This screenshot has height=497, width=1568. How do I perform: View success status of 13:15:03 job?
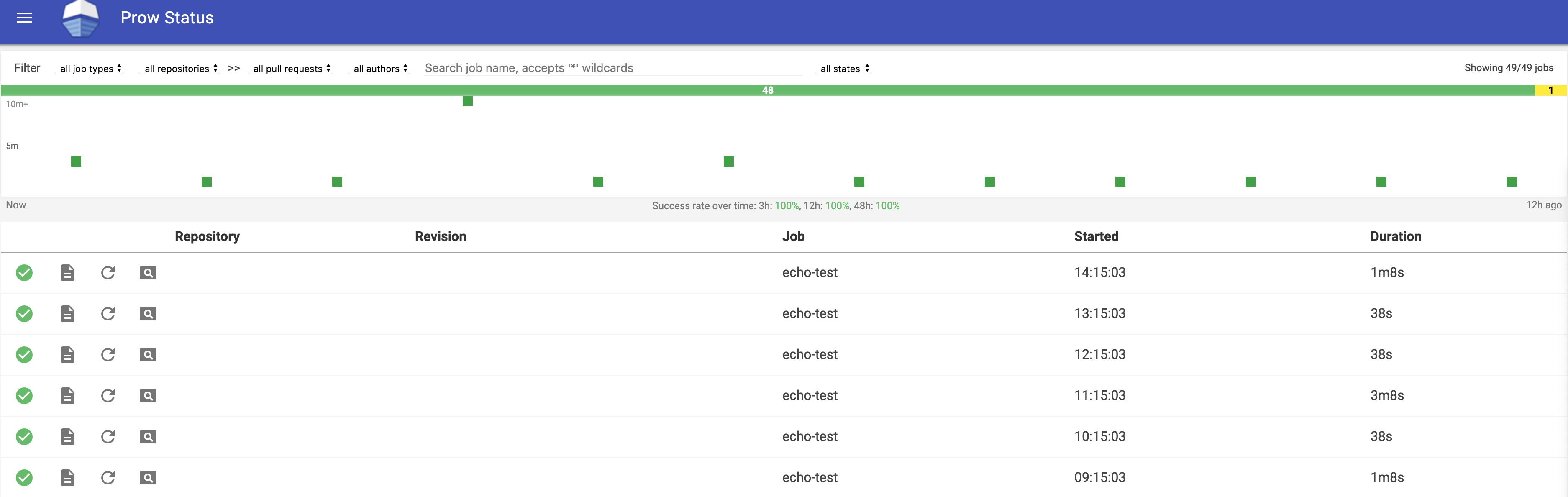coord(24,314)
